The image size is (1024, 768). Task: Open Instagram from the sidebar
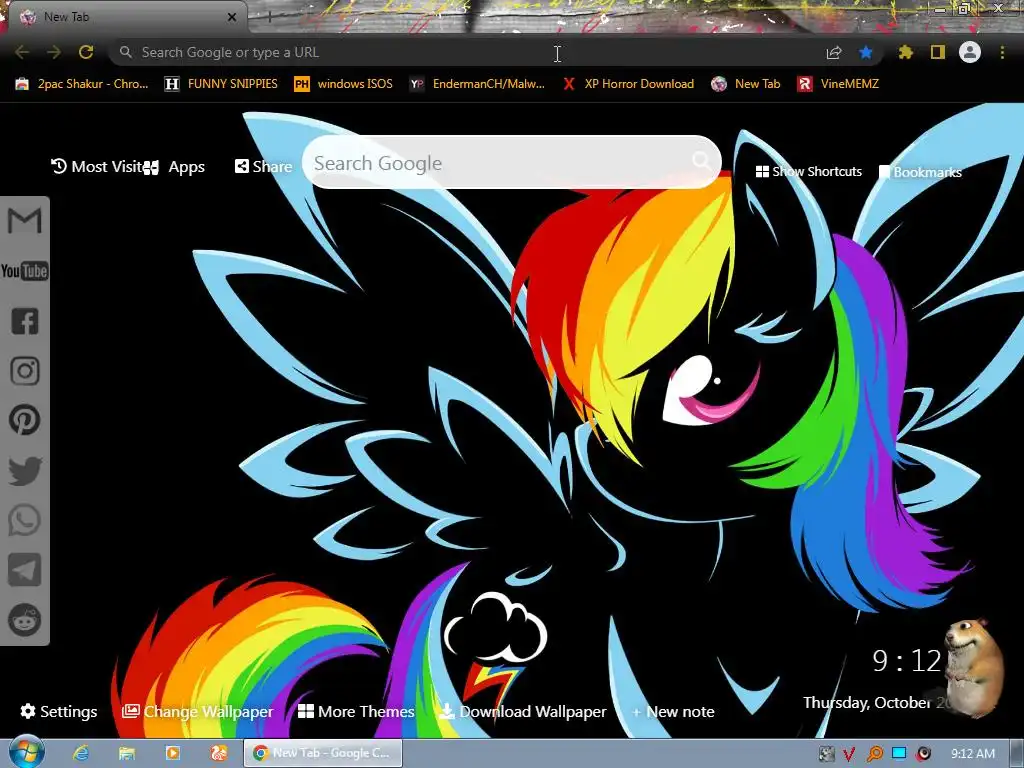(x=25, y=371)
